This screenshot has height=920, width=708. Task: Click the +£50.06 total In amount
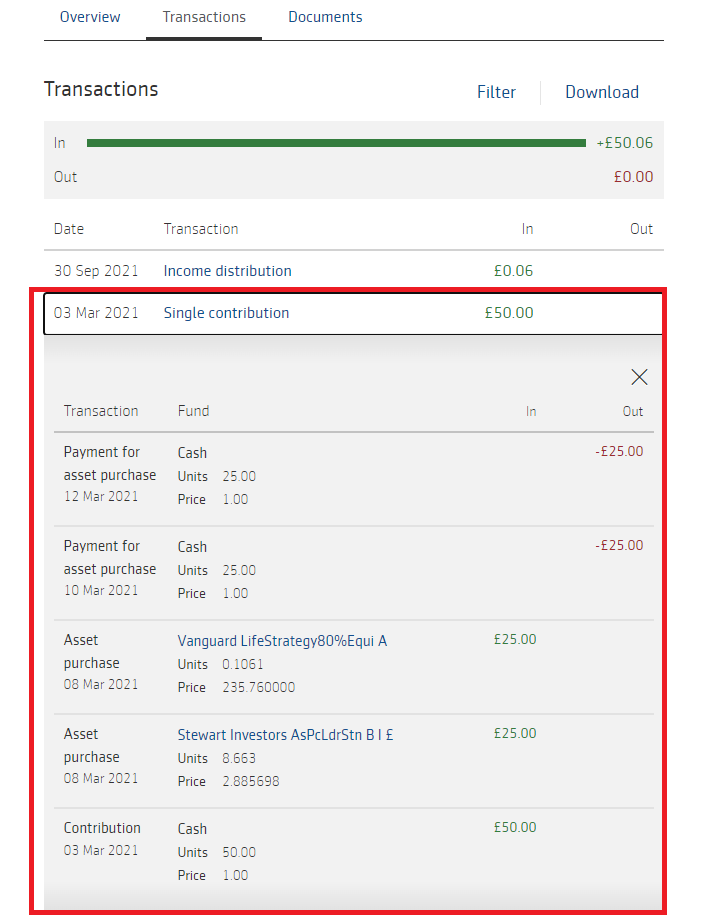click(x=624, y=143)
